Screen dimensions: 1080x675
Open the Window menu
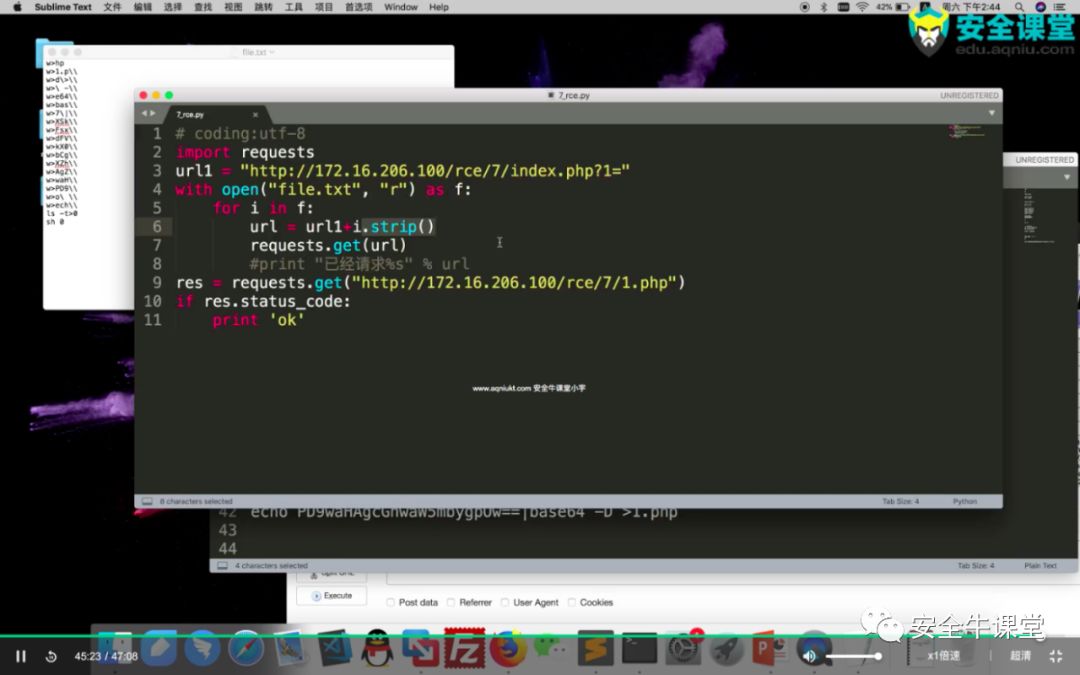401,7
